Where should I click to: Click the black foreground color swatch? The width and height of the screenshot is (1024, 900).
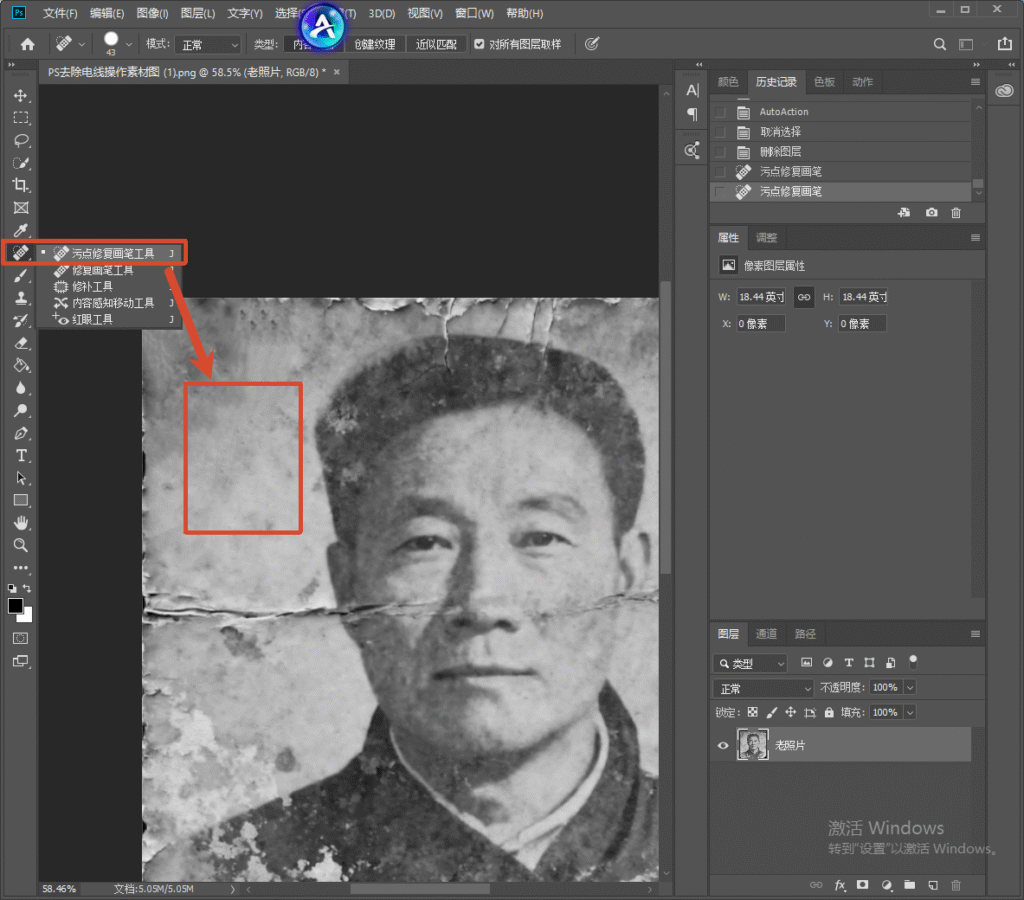pyautogui.click(x=15, y=606)
